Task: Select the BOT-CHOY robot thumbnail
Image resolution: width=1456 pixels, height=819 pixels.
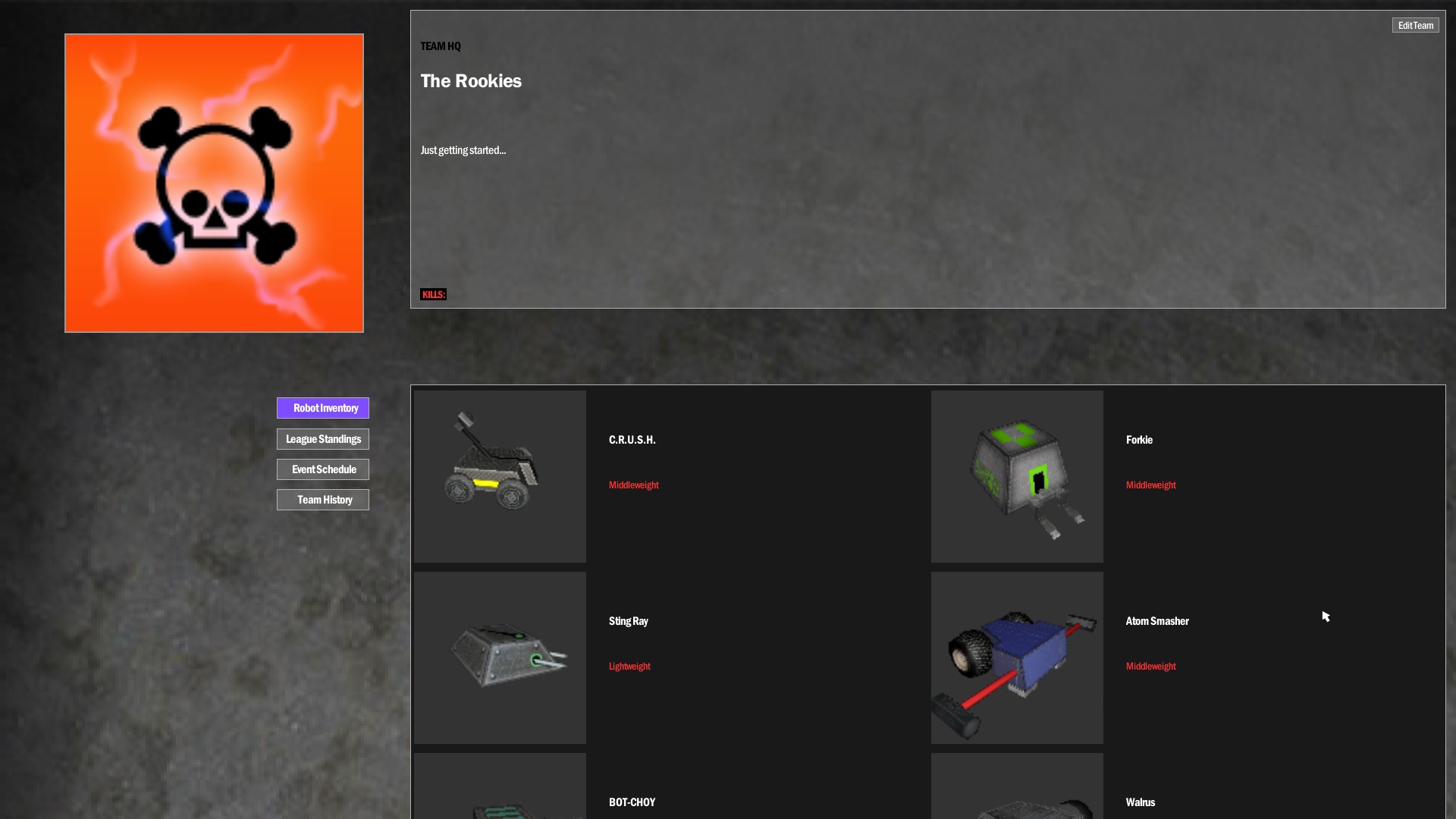Action: click(500, 789)
